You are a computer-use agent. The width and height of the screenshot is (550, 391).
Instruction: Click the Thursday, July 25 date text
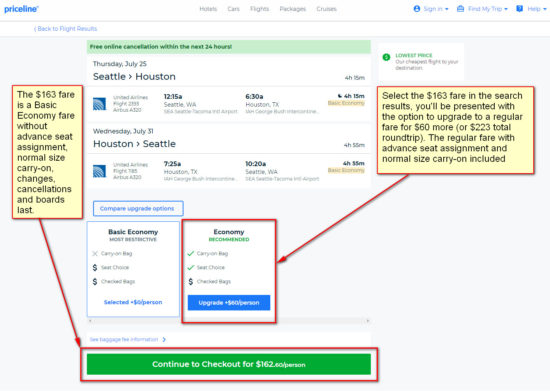coord(120,64)
